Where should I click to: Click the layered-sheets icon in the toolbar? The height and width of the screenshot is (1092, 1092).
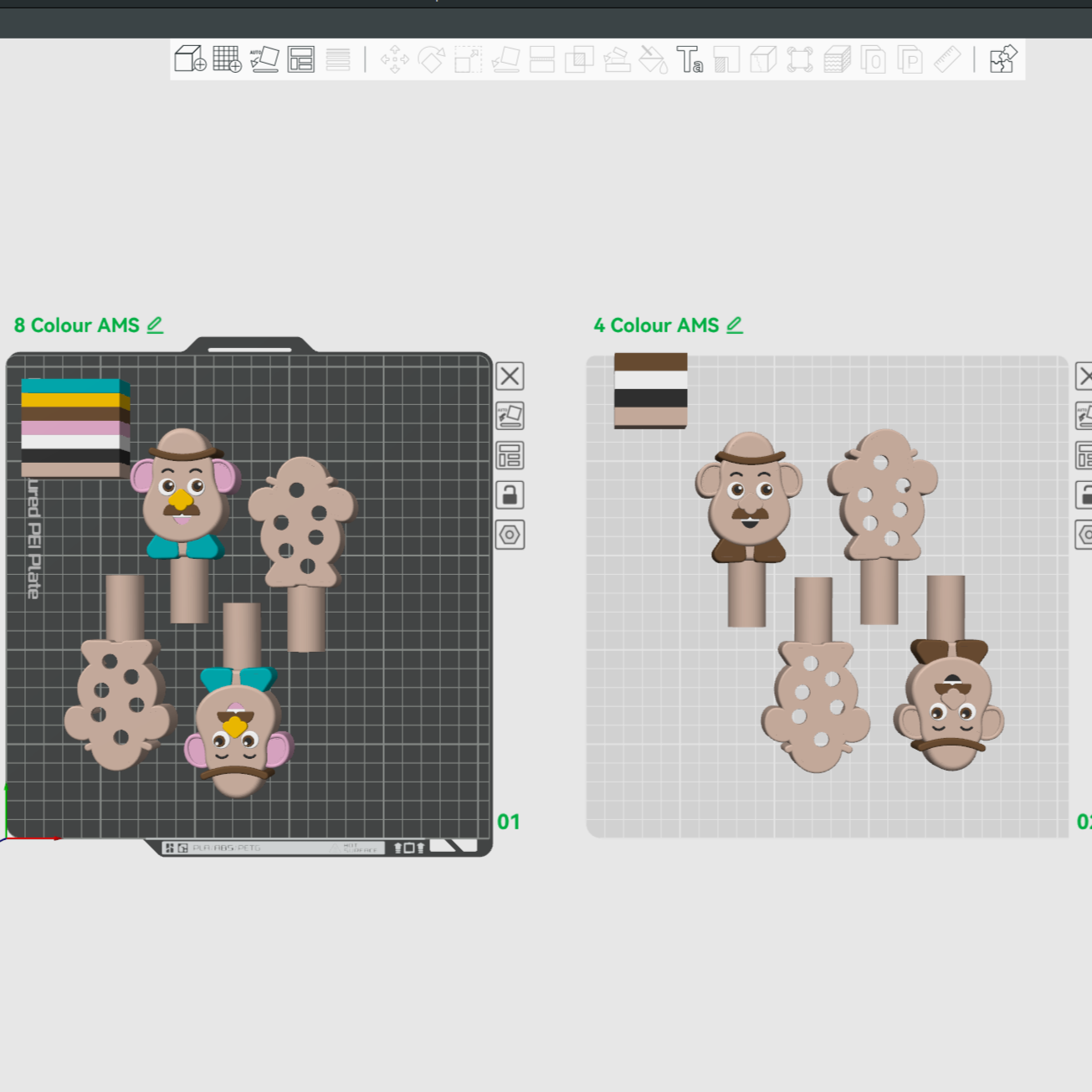point(837,59)
